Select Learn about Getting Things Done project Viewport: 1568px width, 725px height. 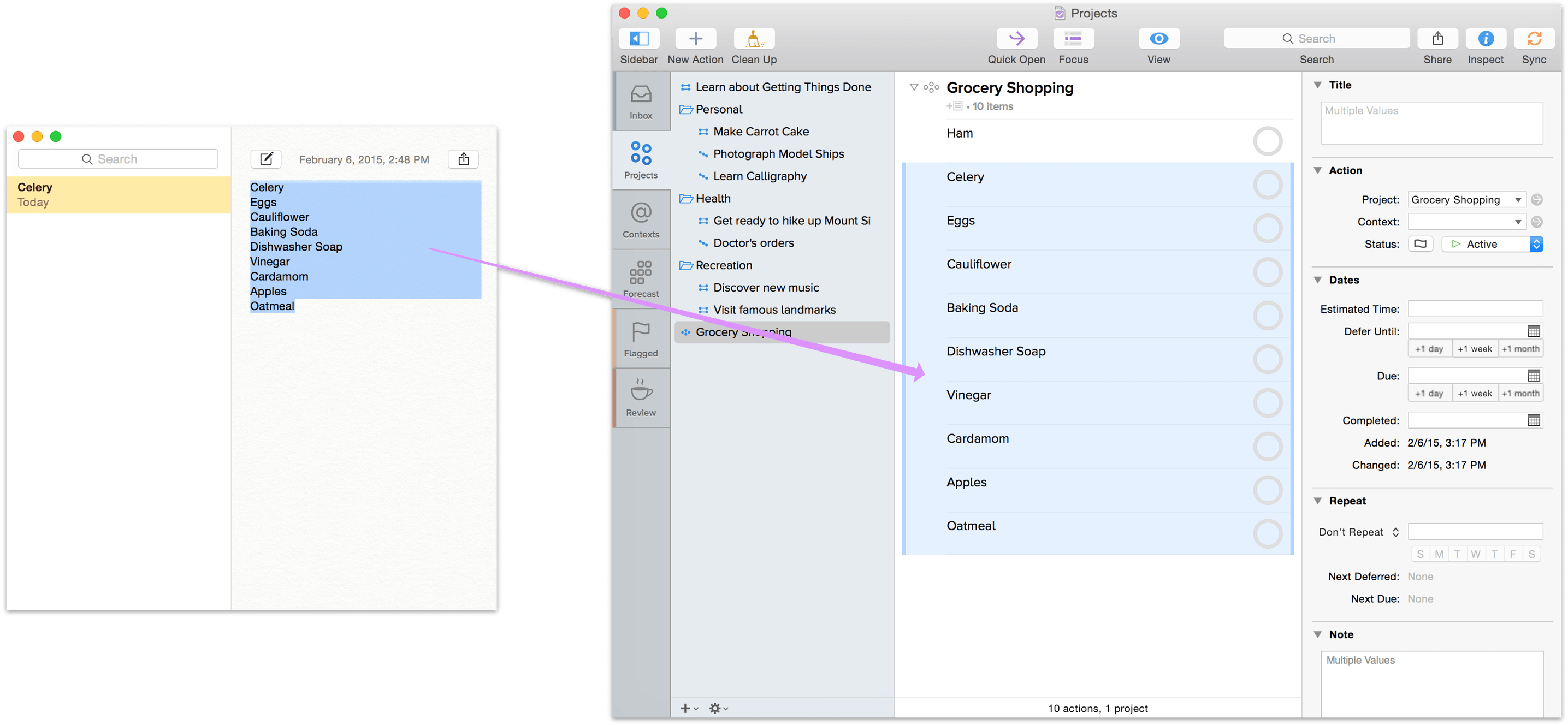pos(782,87)
